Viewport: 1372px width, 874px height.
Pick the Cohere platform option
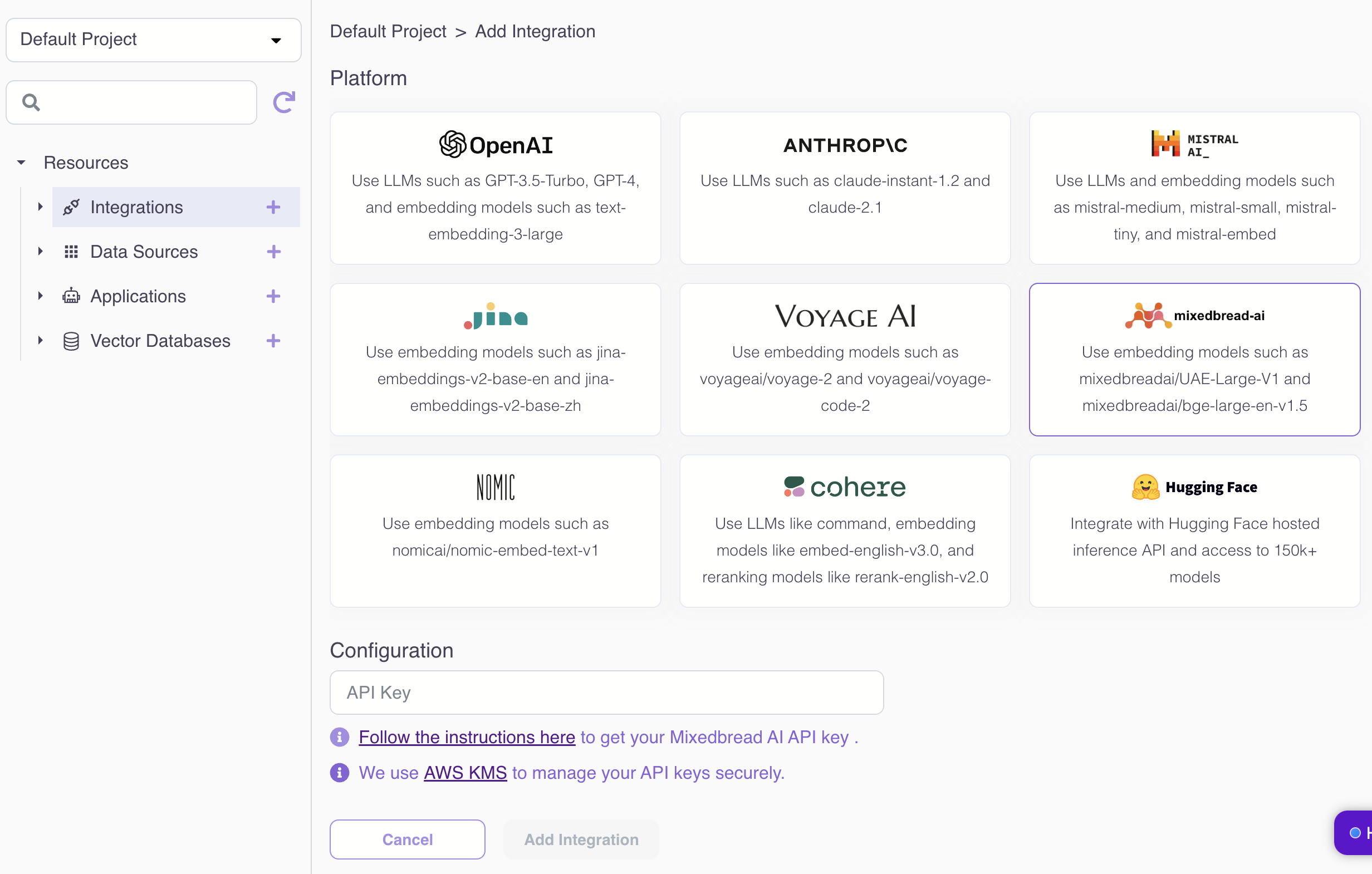[844, 531]
